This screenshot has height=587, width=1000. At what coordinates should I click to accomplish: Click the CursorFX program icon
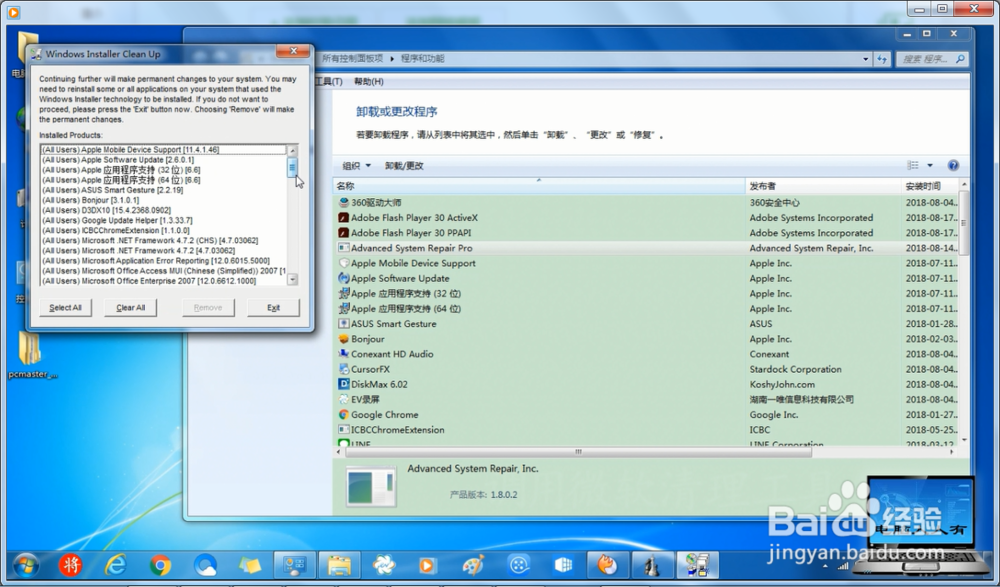[x=344, y=369]
